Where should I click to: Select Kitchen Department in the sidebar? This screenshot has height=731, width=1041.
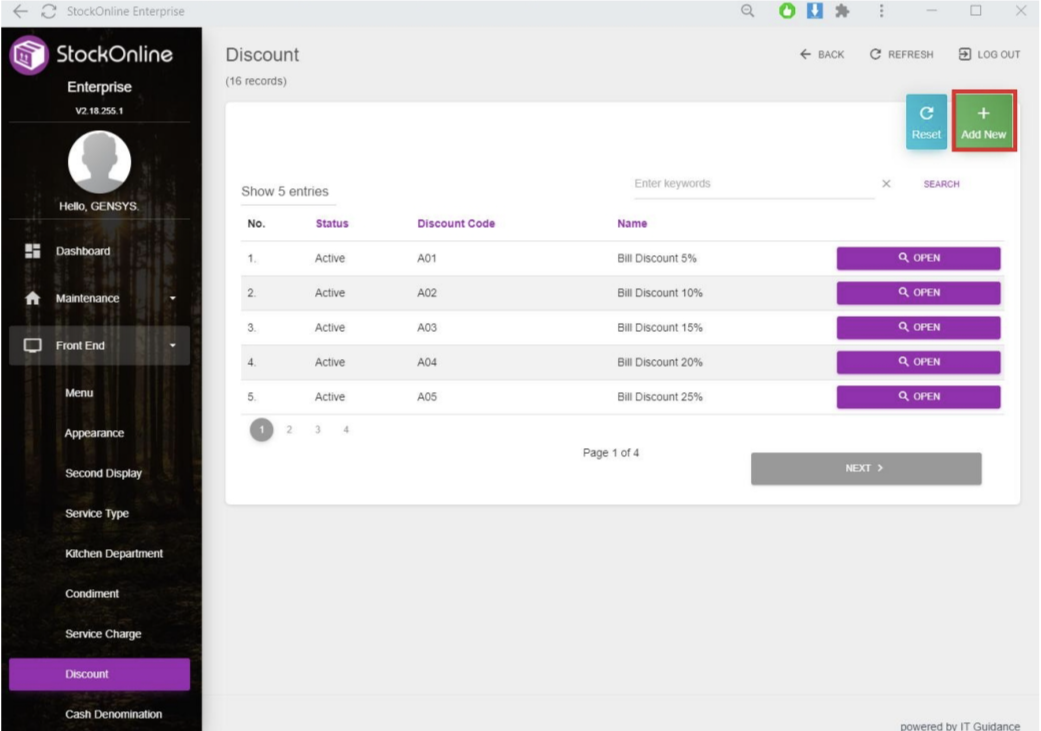[x=114, y=554]
